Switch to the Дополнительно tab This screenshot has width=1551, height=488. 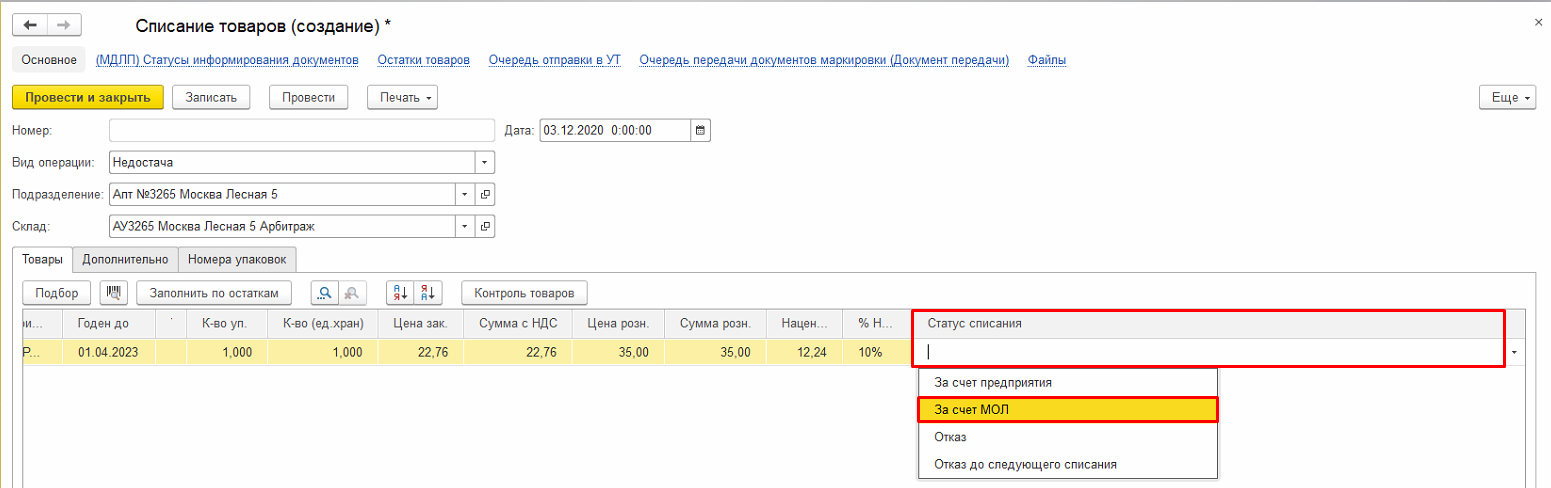pyautogui.click(x=125, y=259)
